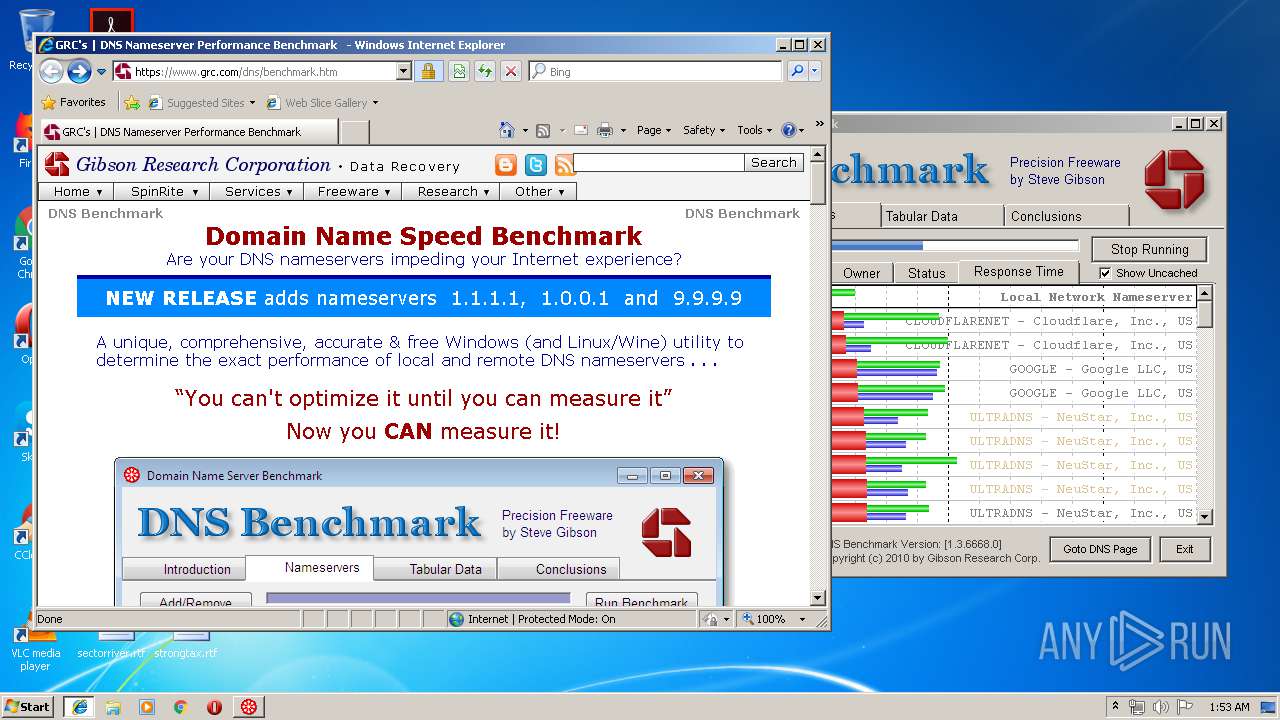The width and height of the screenshot is (1280, 720).
Task: Click the Bing search magnifier button
Action: tap(797, 71)
